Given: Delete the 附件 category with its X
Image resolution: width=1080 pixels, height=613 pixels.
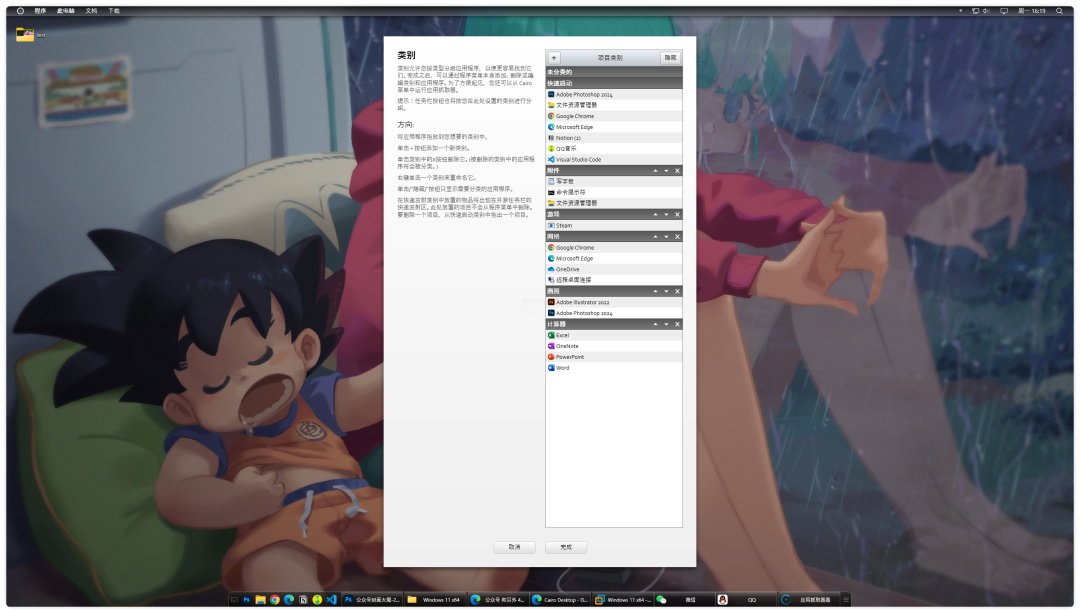Looking at the screenshot, I should (677, 171).
